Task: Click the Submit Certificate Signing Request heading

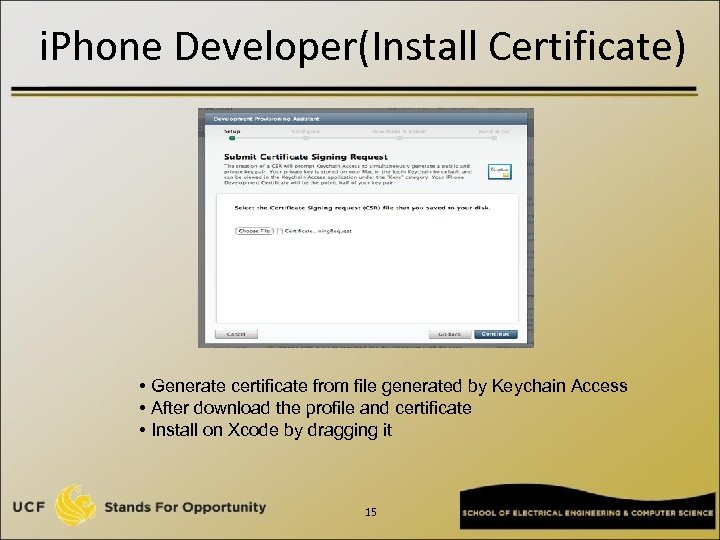Action: 306,157
